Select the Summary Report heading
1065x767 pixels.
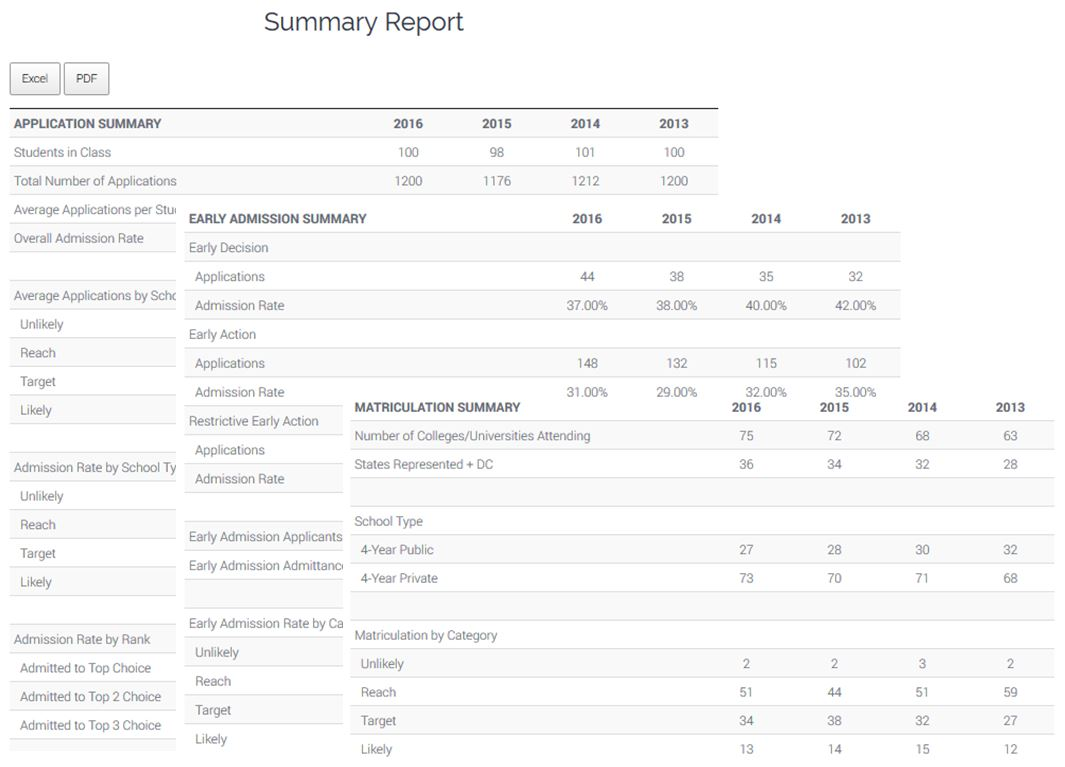tap(363, 22)
